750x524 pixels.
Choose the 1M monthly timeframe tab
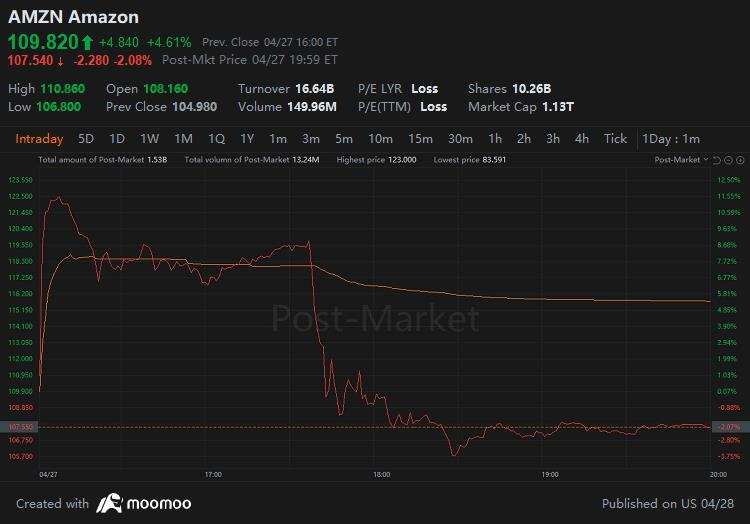(183, 139)
